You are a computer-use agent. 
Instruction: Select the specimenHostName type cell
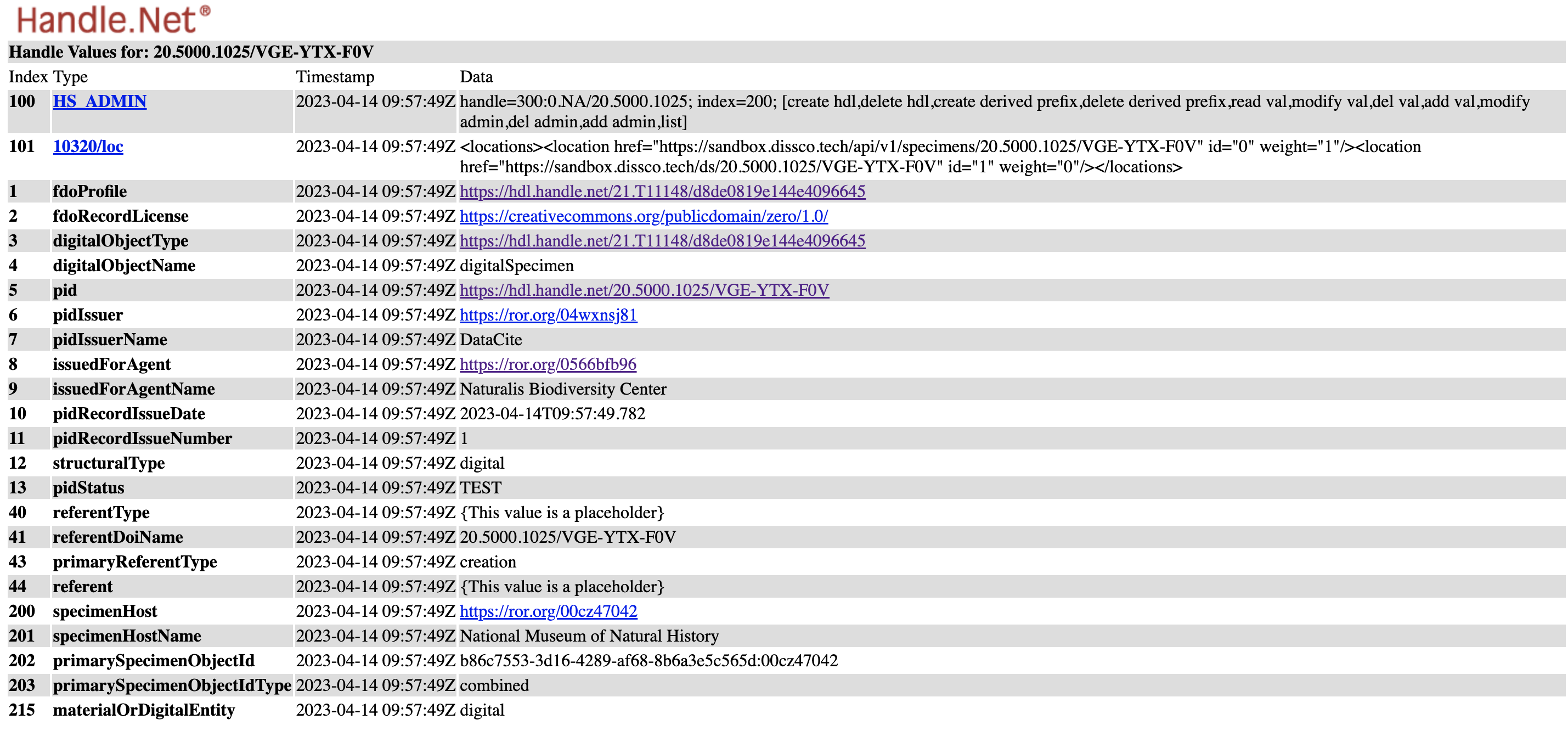[x=172, y=636]
